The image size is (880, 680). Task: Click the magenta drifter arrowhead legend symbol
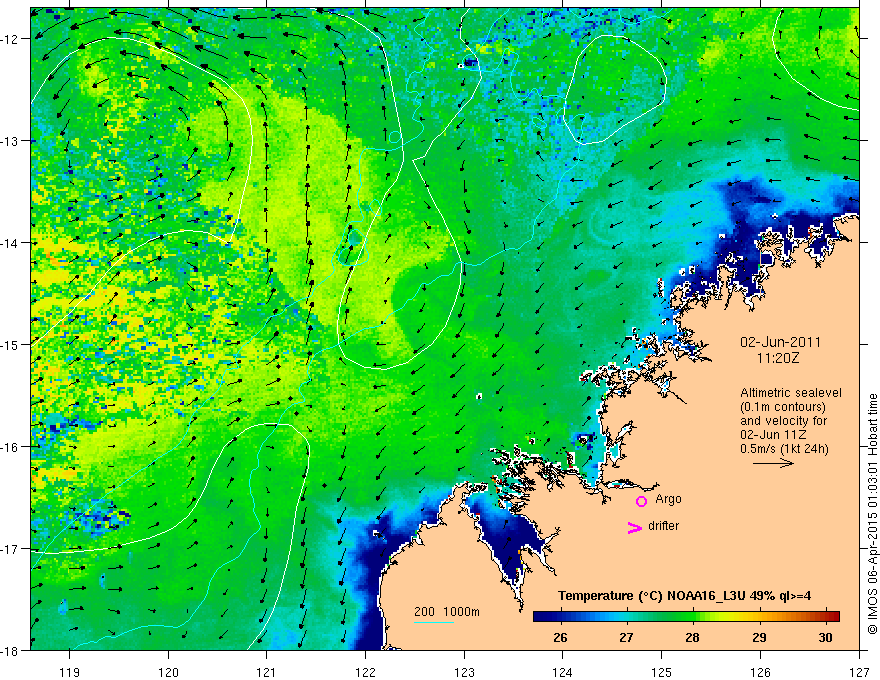[635, 528]
